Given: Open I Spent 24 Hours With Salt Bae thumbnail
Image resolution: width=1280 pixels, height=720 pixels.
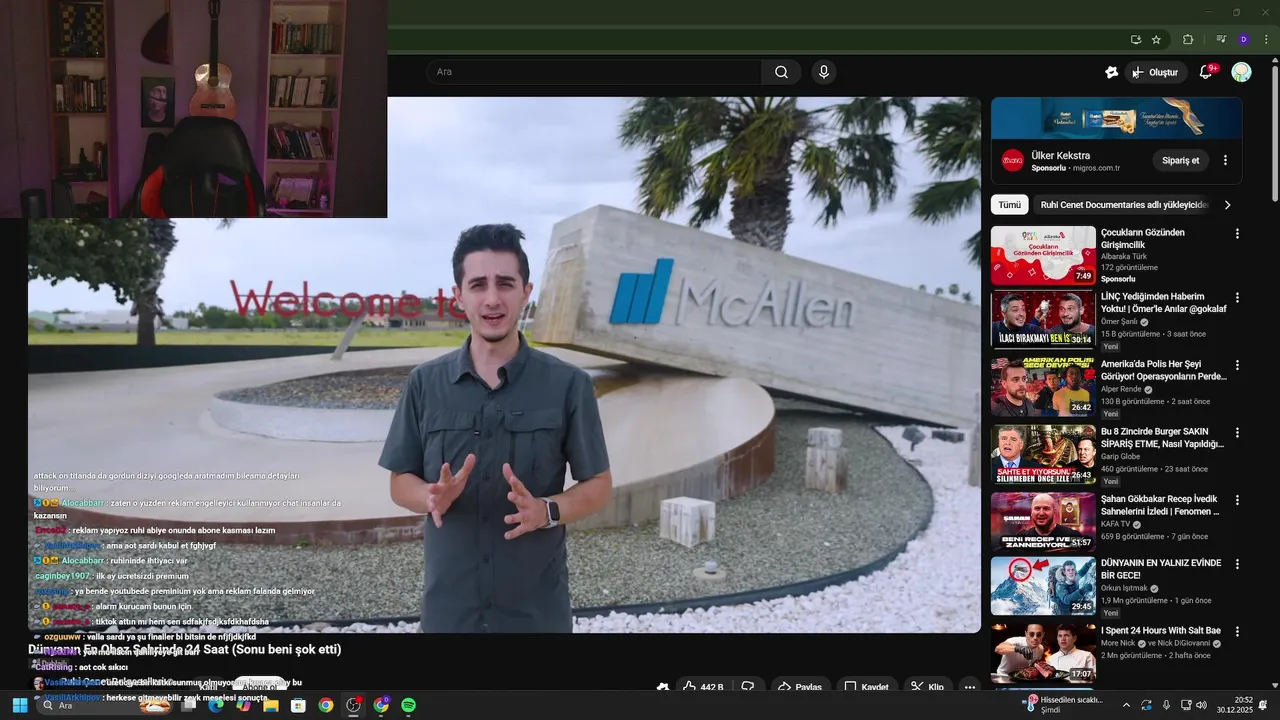Looking at the screenshot, I should 1043,653.
